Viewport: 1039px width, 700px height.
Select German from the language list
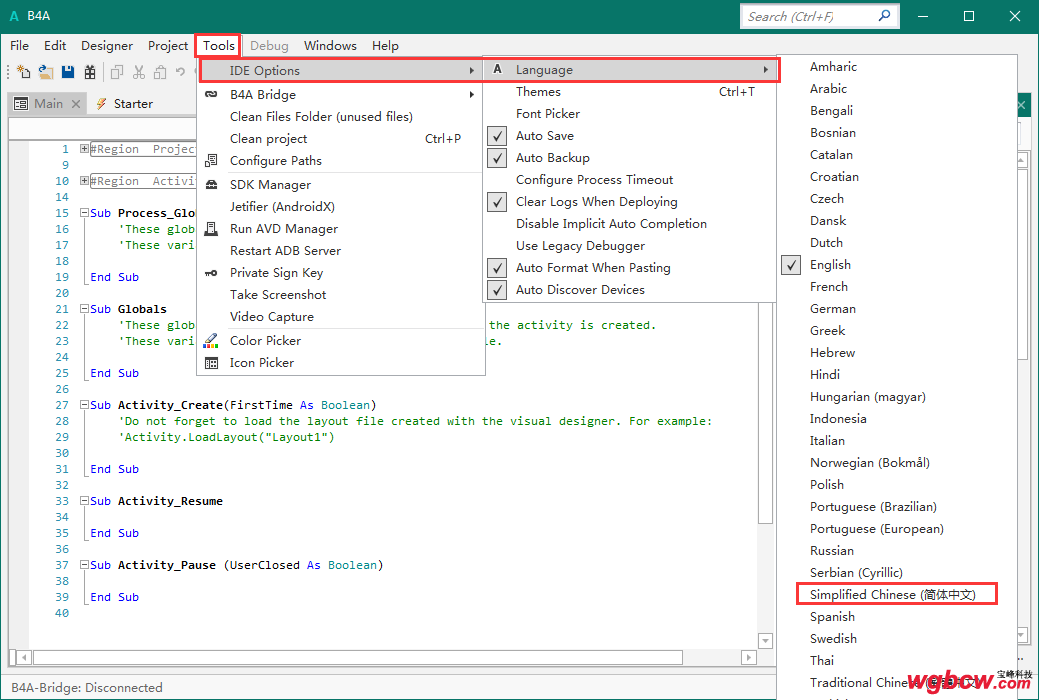[832, 308]
